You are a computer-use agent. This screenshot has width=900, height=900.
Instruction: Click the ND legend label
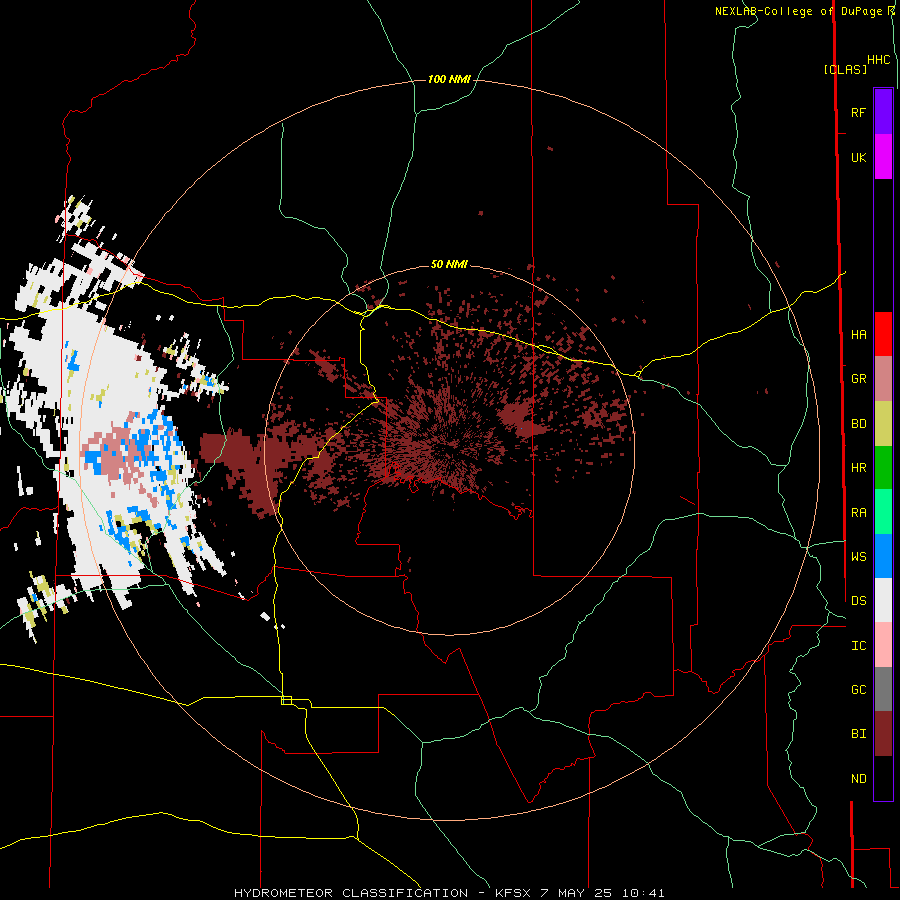pos(858,778)
